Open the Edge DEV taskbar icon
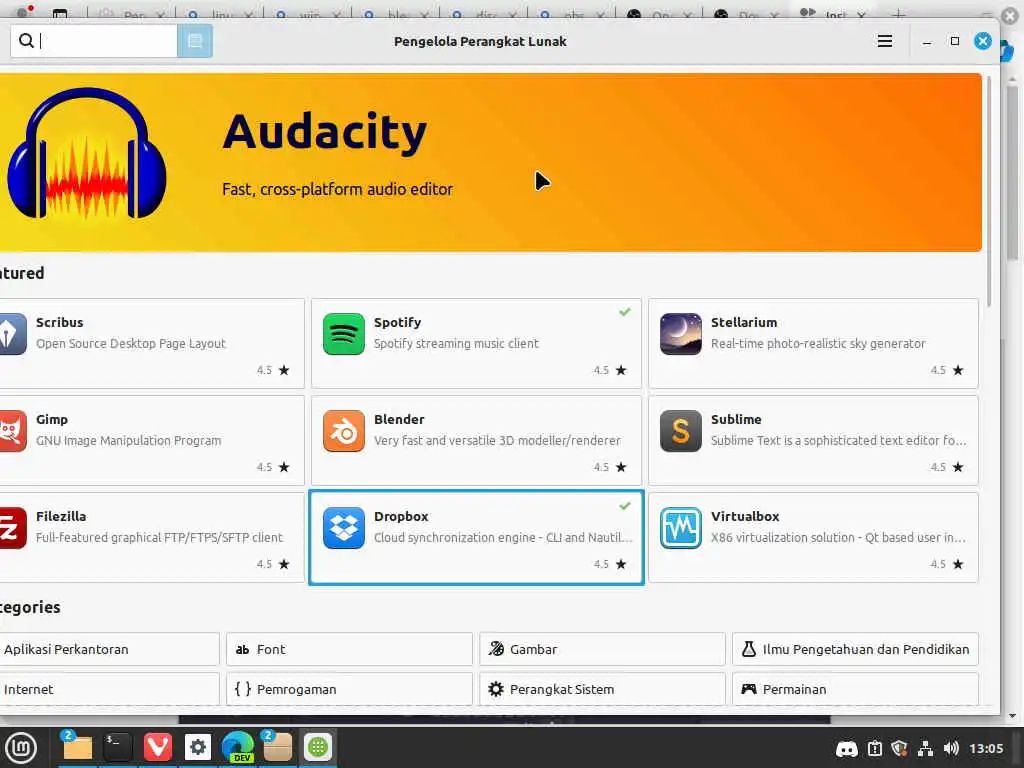Viewport: 1024px width, 768px height. point(238,747)
